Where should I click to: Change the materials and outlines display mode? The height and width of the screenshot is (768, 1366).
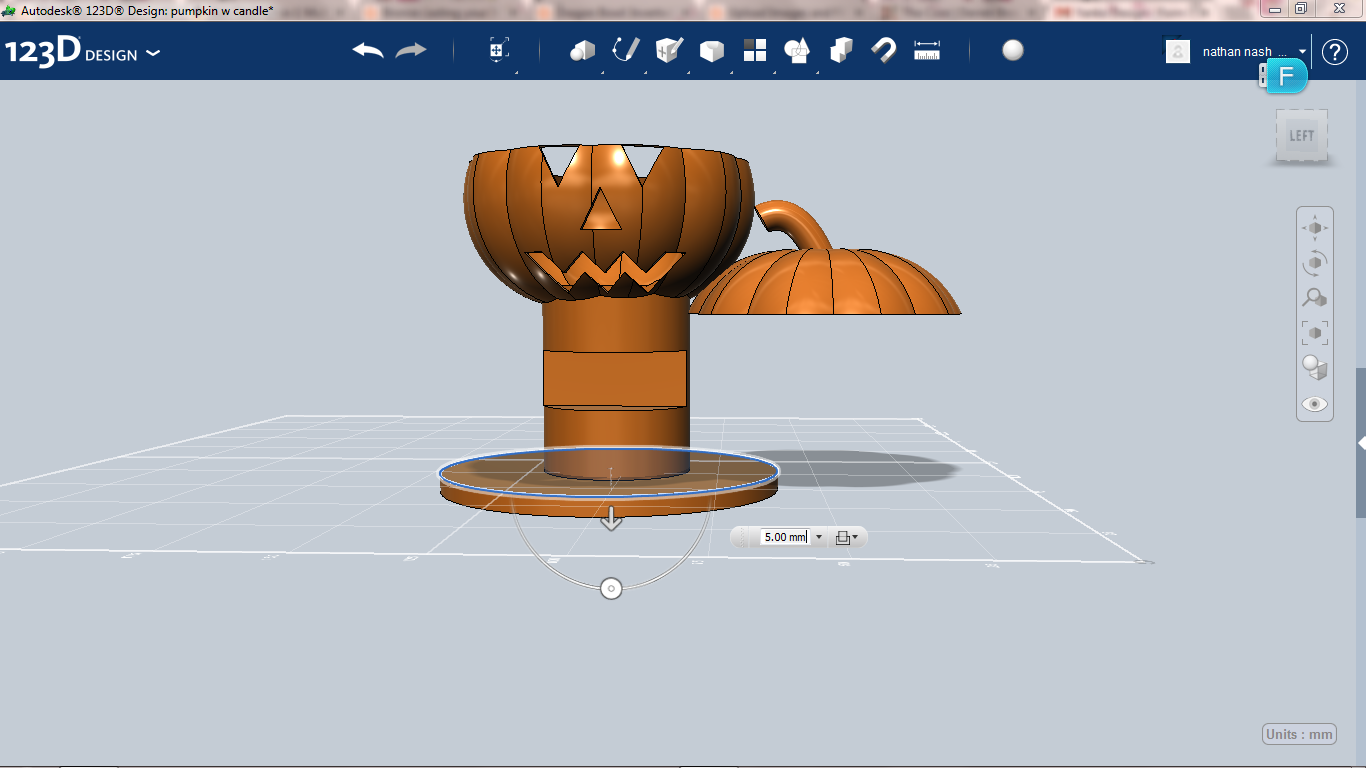[1315, 367]
